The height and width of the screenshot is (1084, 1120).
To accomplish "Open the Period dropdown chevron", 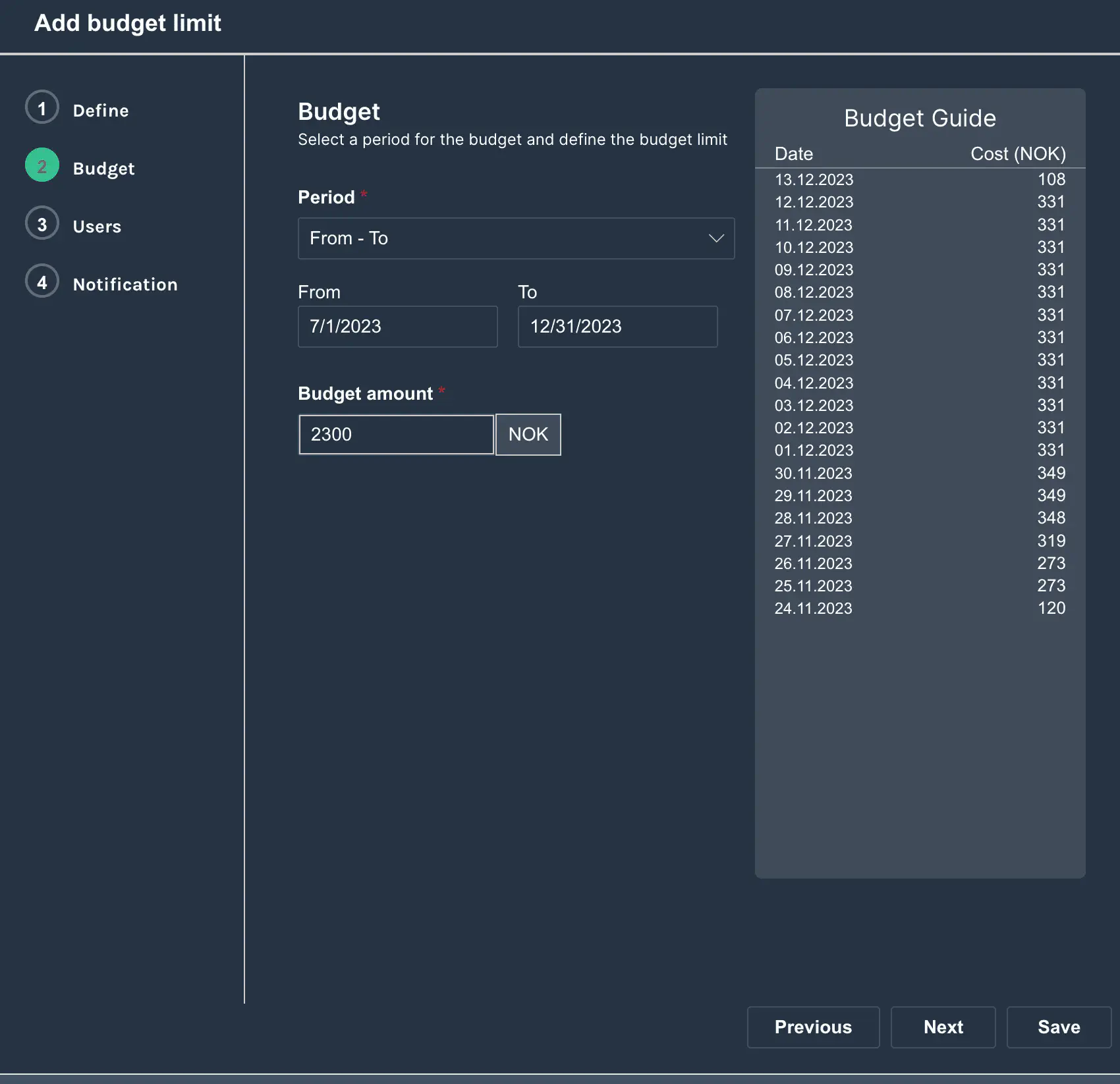I will point(716,238).
